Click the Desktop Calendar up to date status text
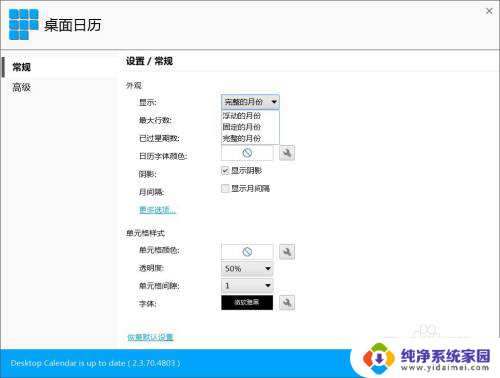This screenshot has width=500, height=378. 95,363
